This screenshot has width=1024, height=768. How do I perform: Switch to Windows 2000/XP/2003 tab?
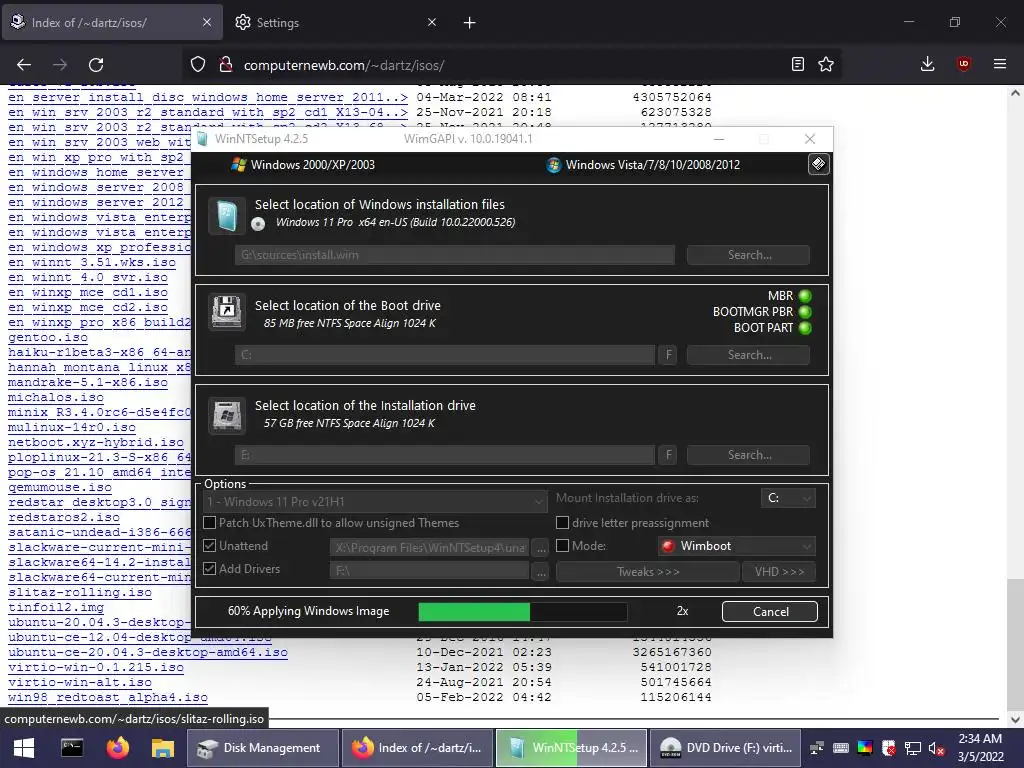pos(304,165)
